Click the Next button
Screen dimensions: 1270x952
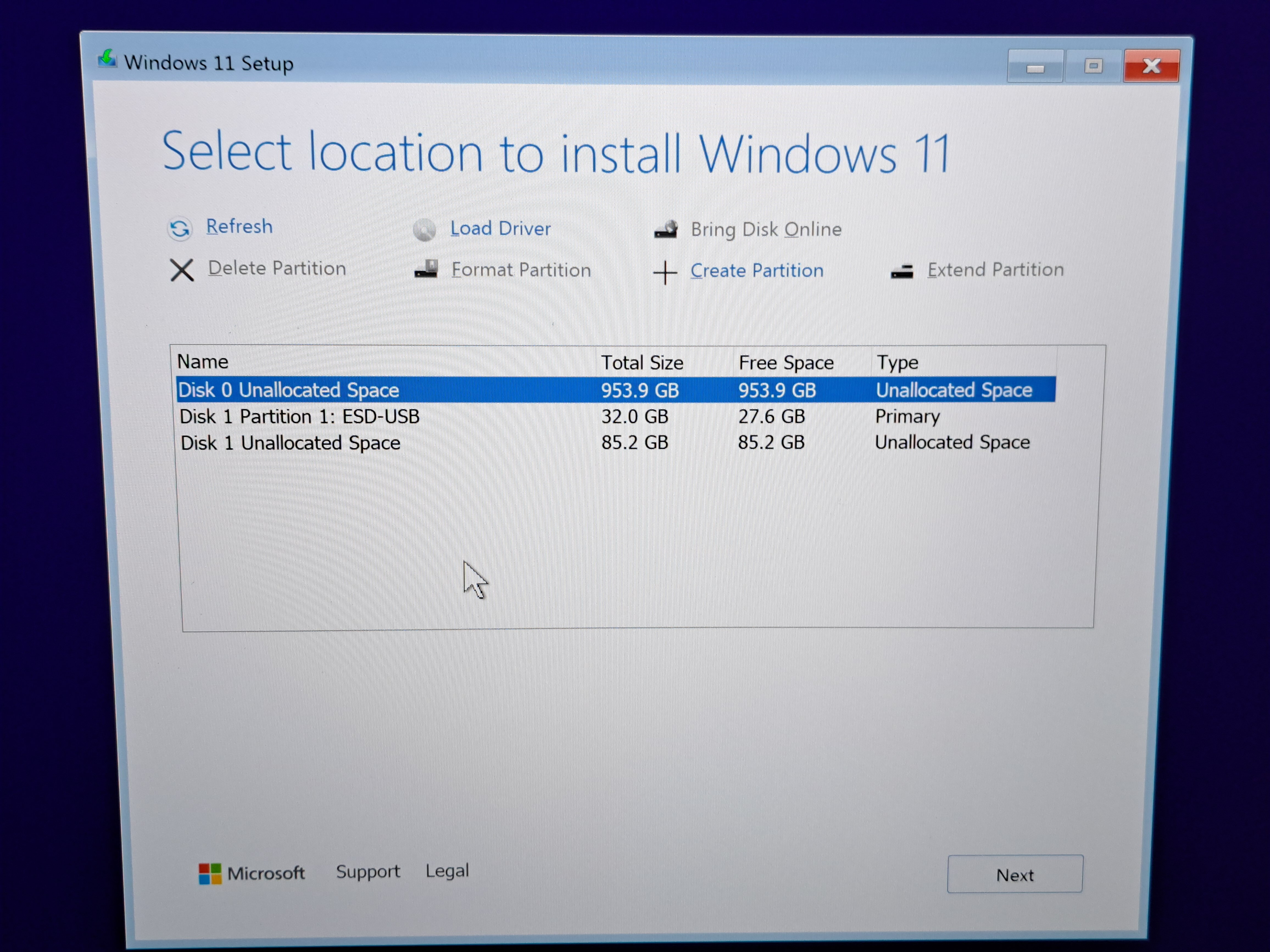tap(1015, 875)
